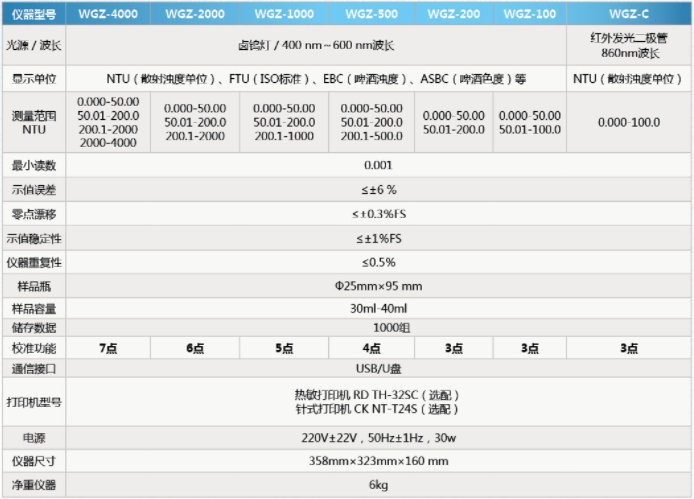
Task: Select the WGZ-100 column header
Action: (529, 14)
